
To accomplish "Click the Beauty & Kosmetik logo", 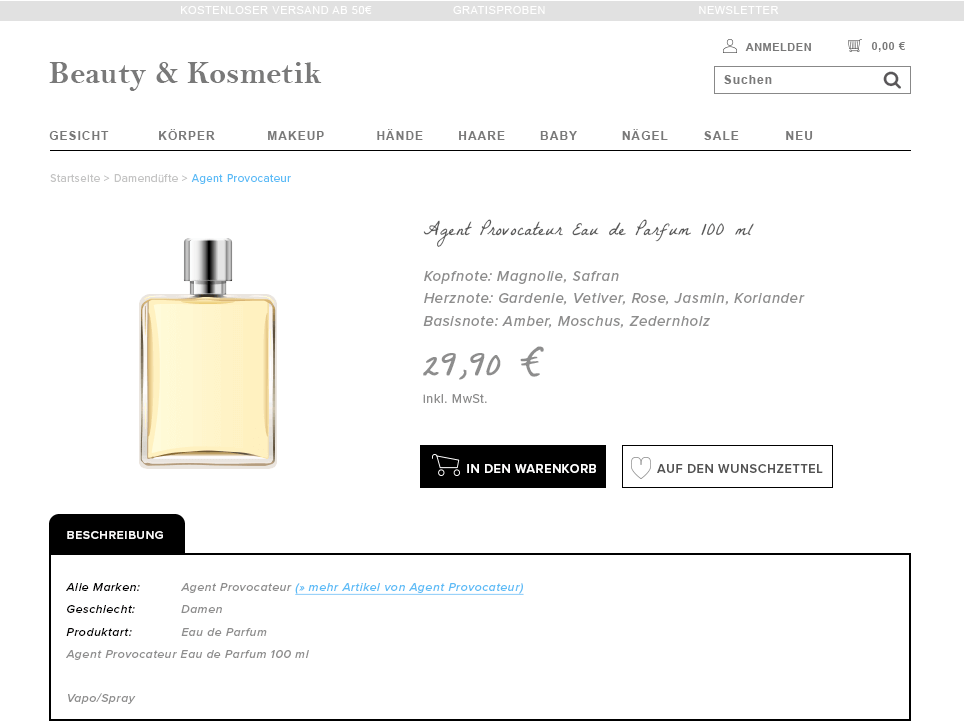I will (184, 74).
